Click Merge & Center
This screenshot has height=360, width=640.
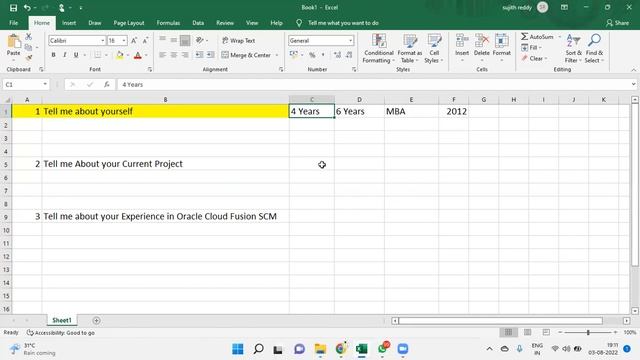pos(247,55)
